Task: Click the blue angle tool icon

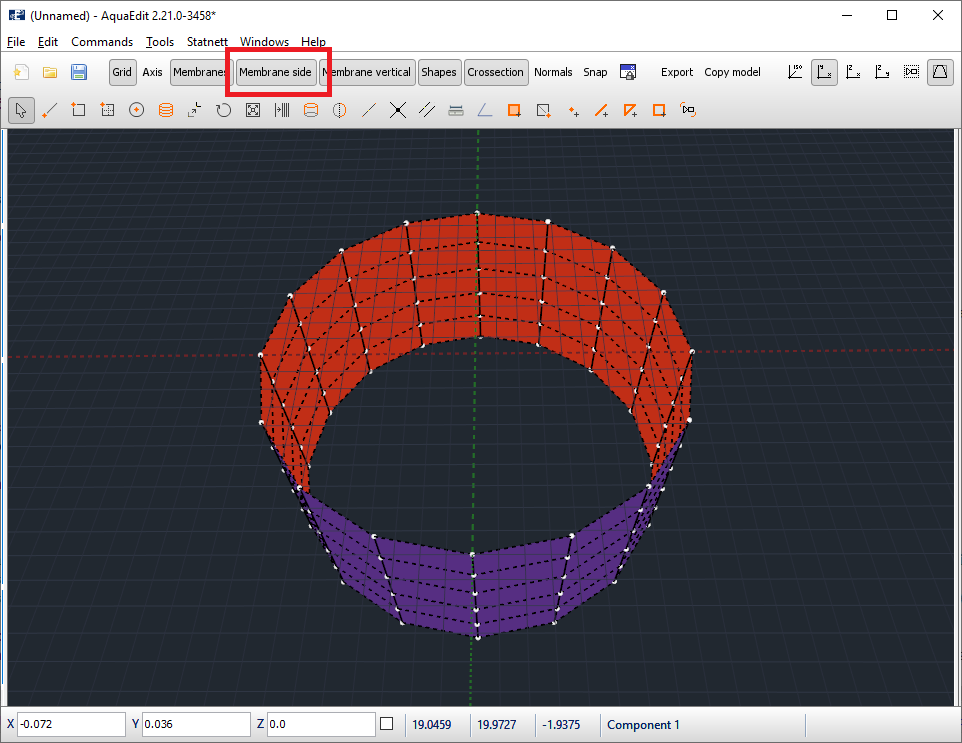Action: tap(485, 110)
